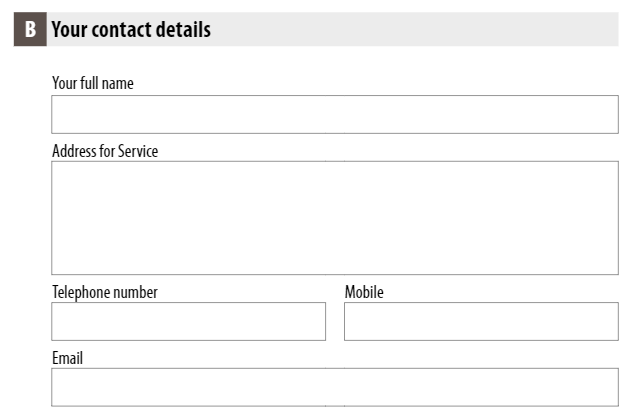This screenshot has width=635, height=411.
Task: Click the 'Email' label
Action: click(x=67, y=358)
